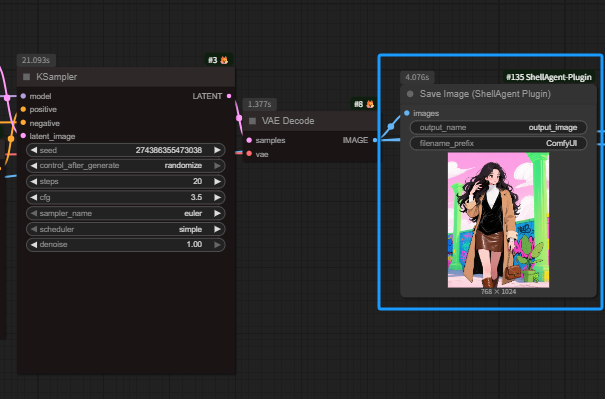Click the IMAGE output socket
Viewport: 607px width, 401px height.
pos(376,141)
